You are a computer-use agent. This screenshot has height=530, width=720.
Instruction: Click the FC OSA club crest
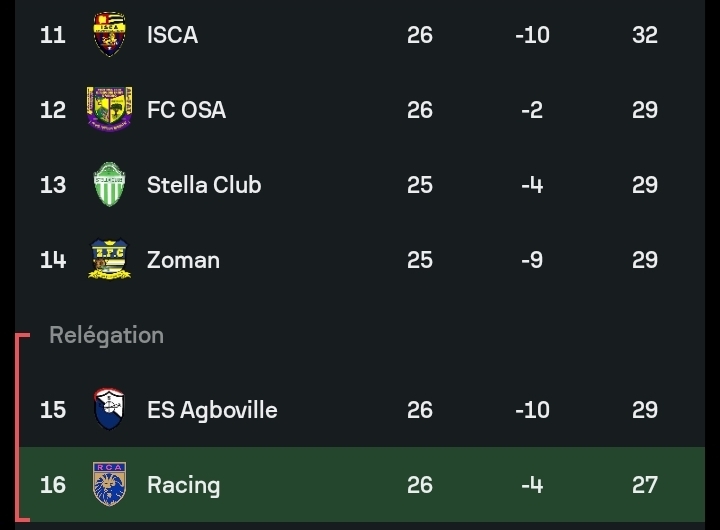point(109,110)
